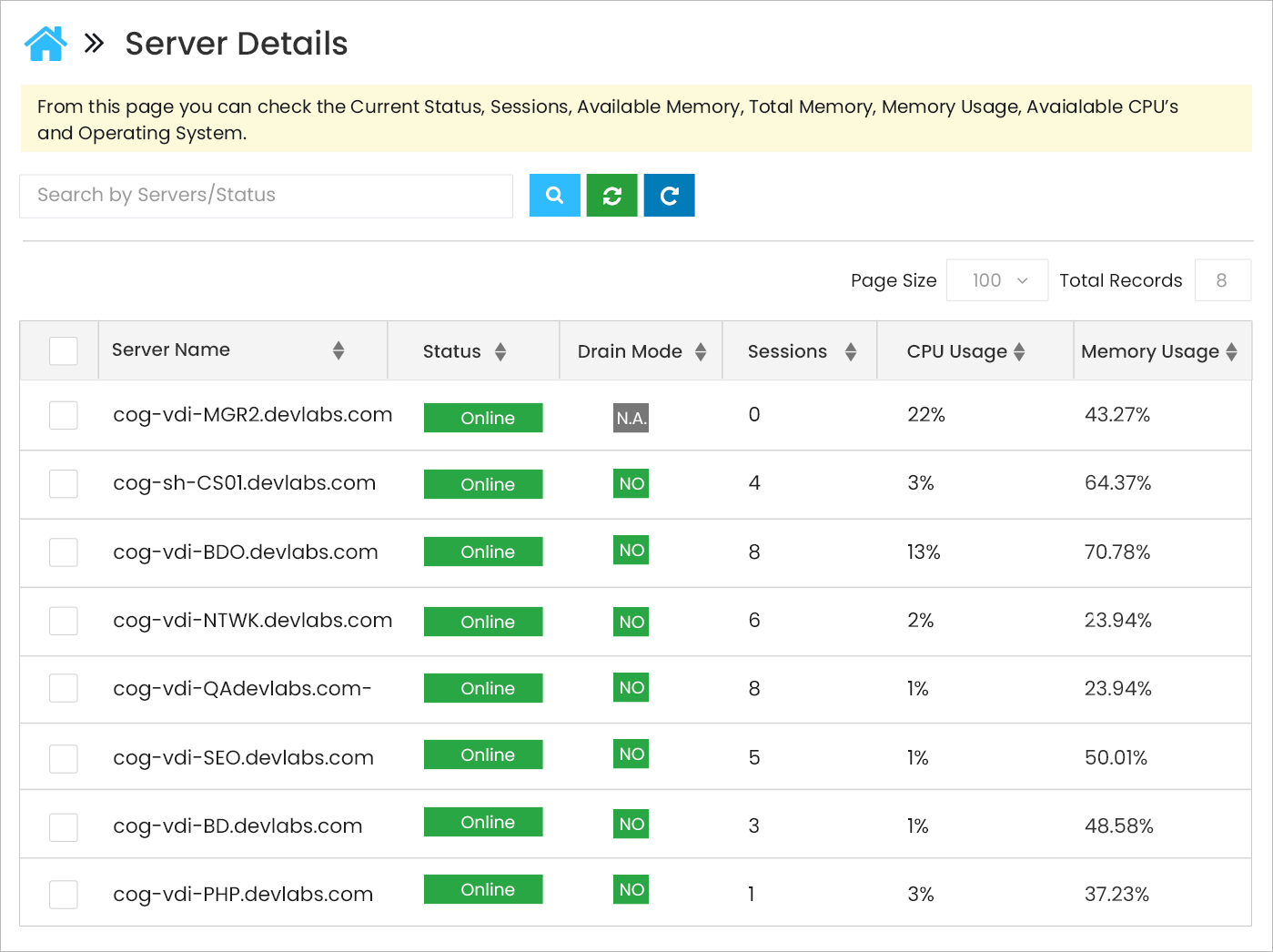
Task: Click the Search by Servers/Status field
Action: coord(267,196)
